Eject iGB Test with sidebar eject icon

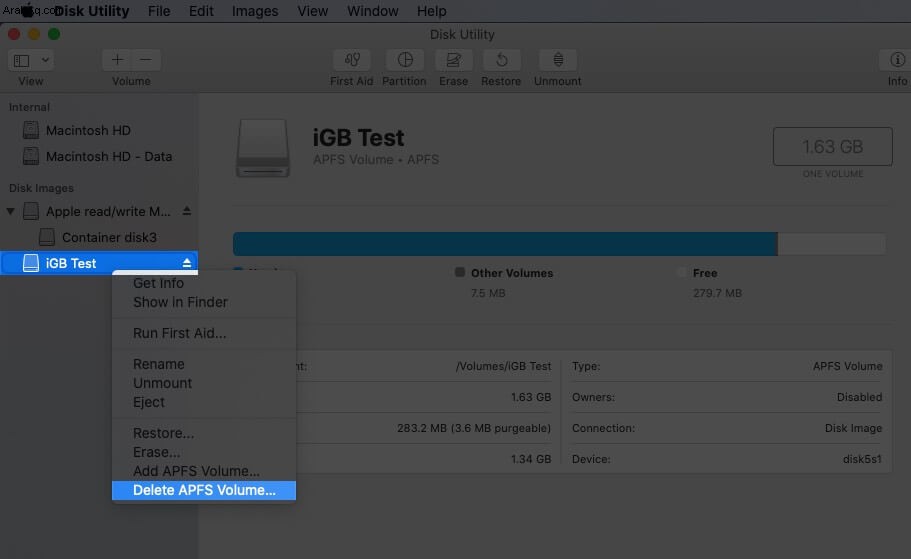(x=186, y=263)
